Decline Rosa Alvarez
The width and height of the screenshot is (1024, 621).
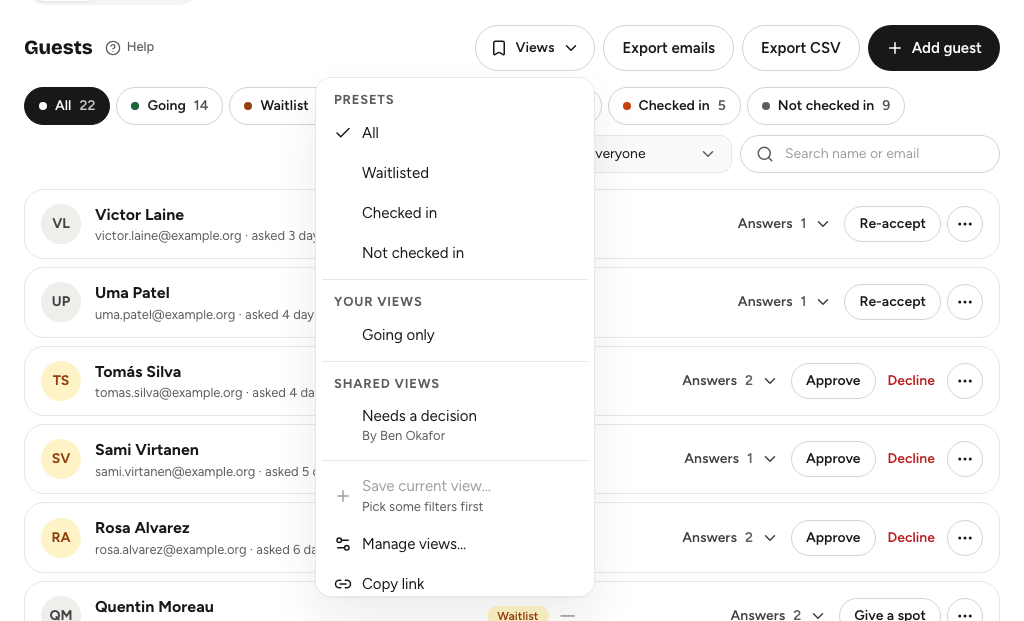click(911, 537)
